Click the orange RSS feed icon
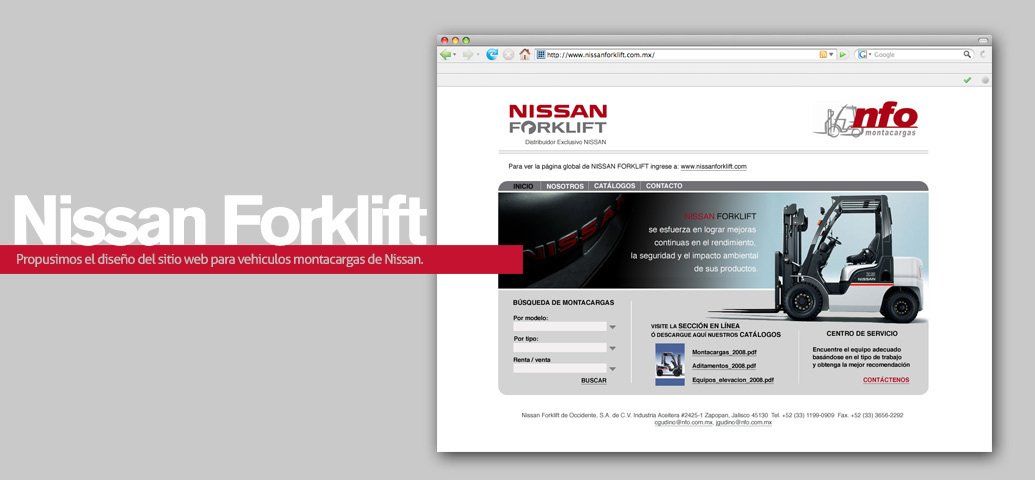 [823, 55]
